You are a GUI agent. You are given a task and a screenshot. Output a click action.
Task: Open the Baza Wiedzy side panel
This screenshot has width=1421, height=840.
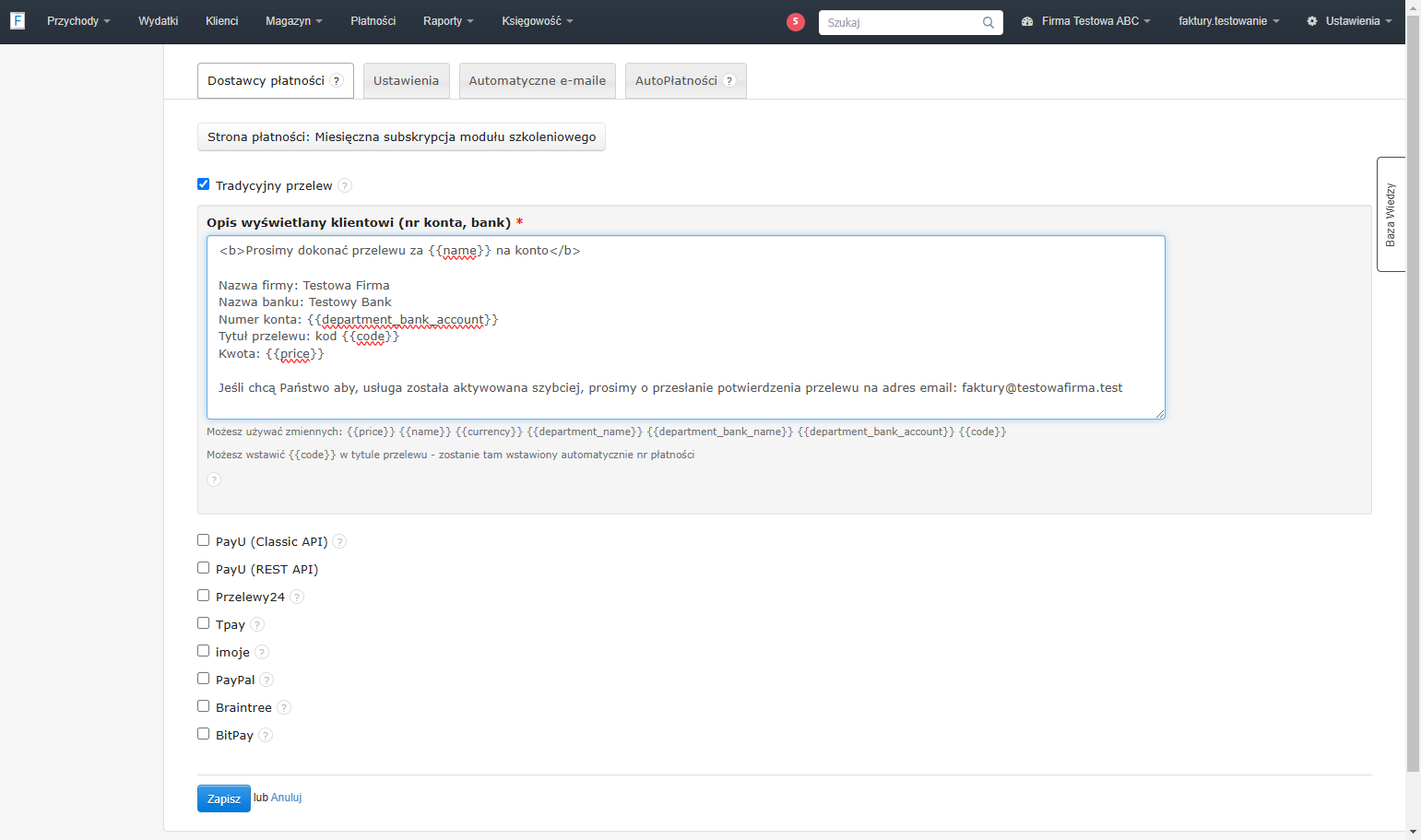point(1391,214)
